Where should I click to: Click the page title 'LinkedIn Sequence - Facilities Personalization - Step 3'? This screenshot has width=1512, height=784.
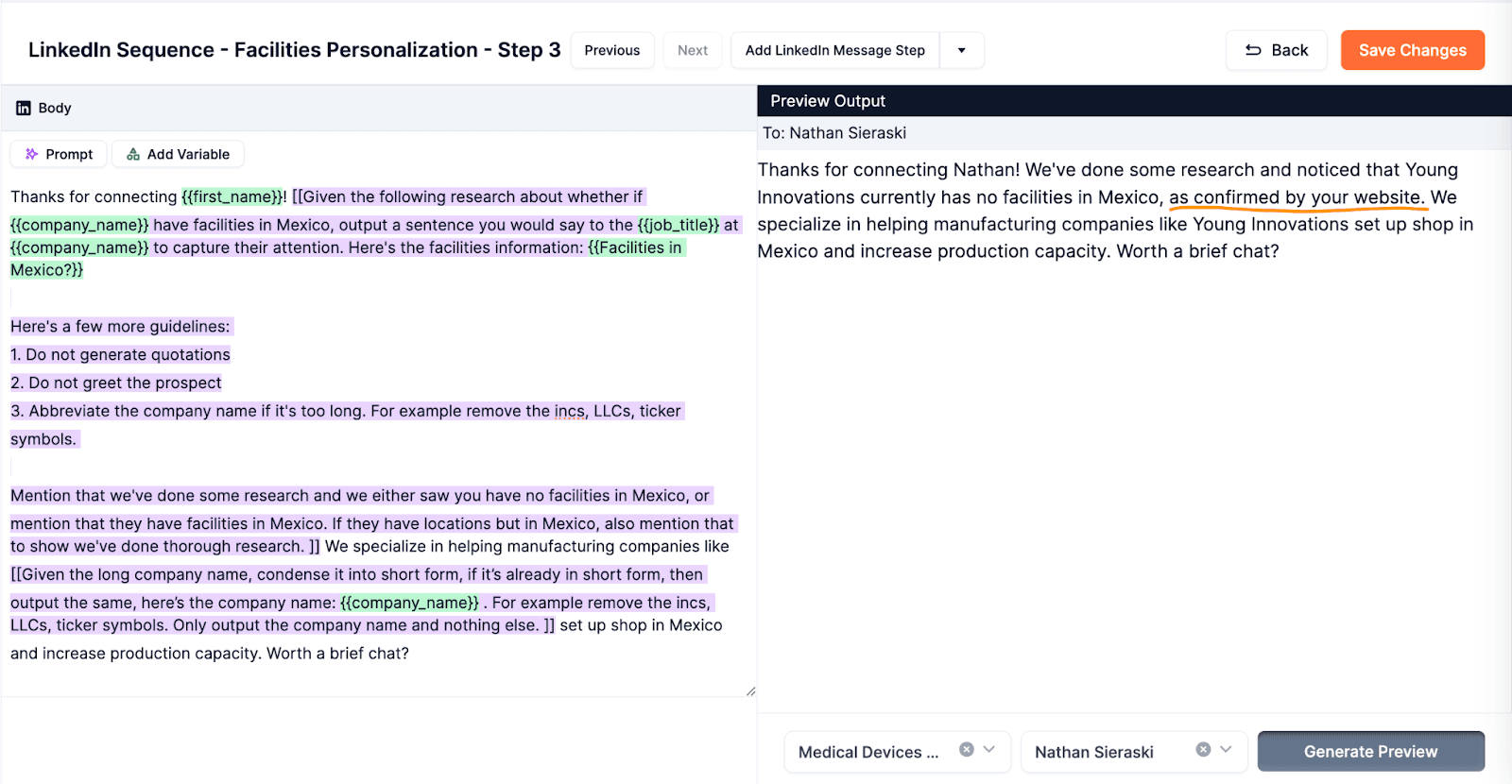click(294, 50)
